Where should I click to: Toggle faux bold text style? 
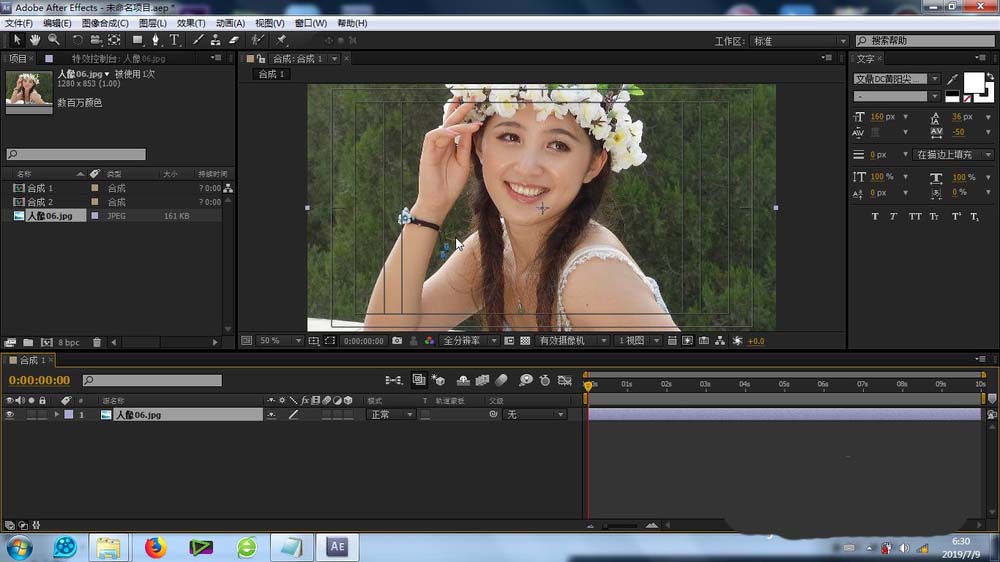point(875,217)
